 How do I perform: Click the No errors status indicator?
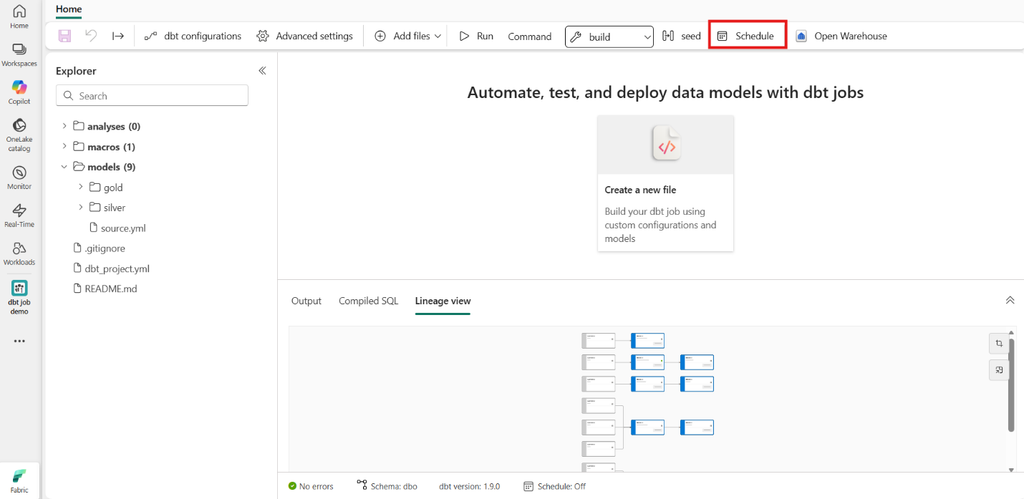(311, 486)
